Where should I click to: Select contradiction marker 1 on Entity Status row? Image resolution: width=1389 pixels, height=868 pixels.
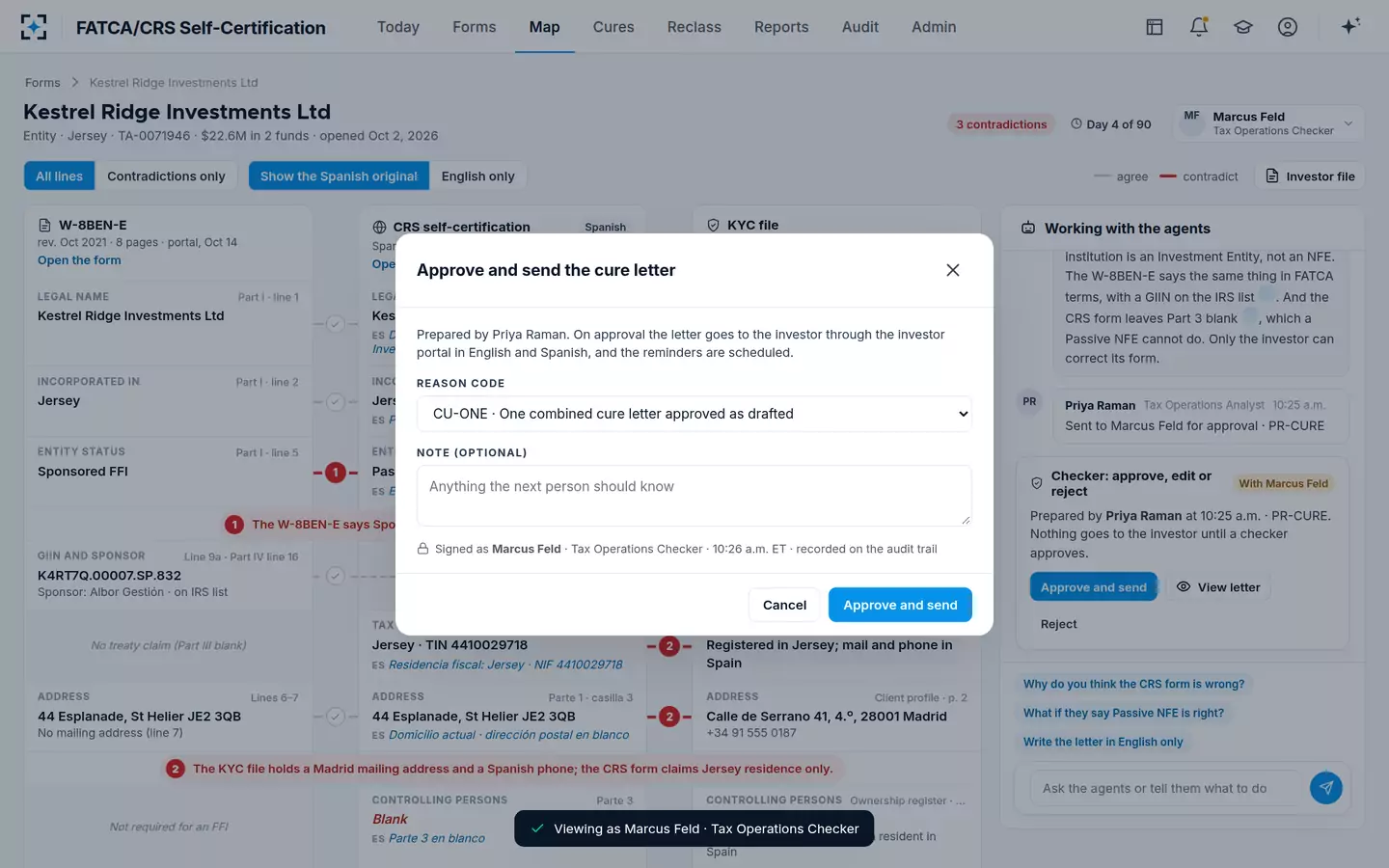(335, 473)
